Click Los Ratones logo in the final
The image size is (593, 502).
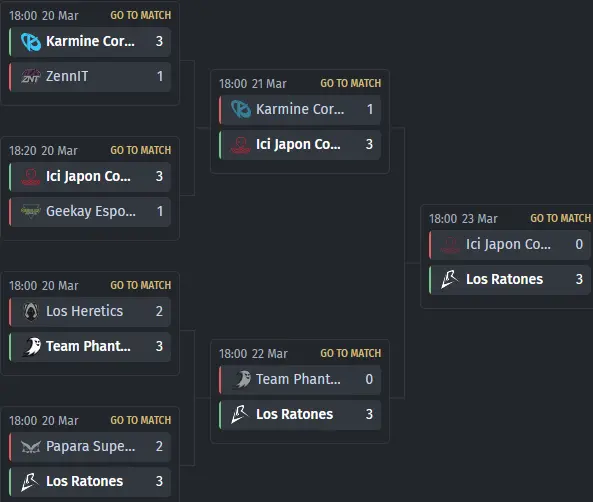click(450, 279)
